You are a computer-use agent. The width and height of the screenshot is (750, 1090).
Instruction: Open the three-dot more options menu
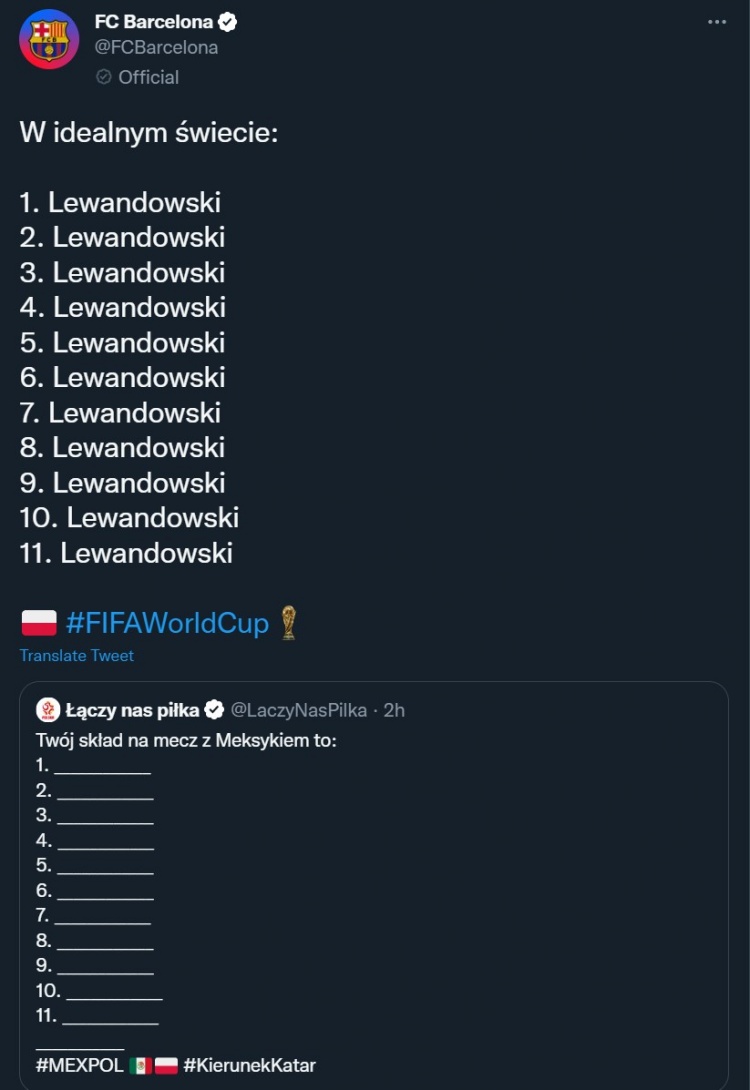point(717,22)
